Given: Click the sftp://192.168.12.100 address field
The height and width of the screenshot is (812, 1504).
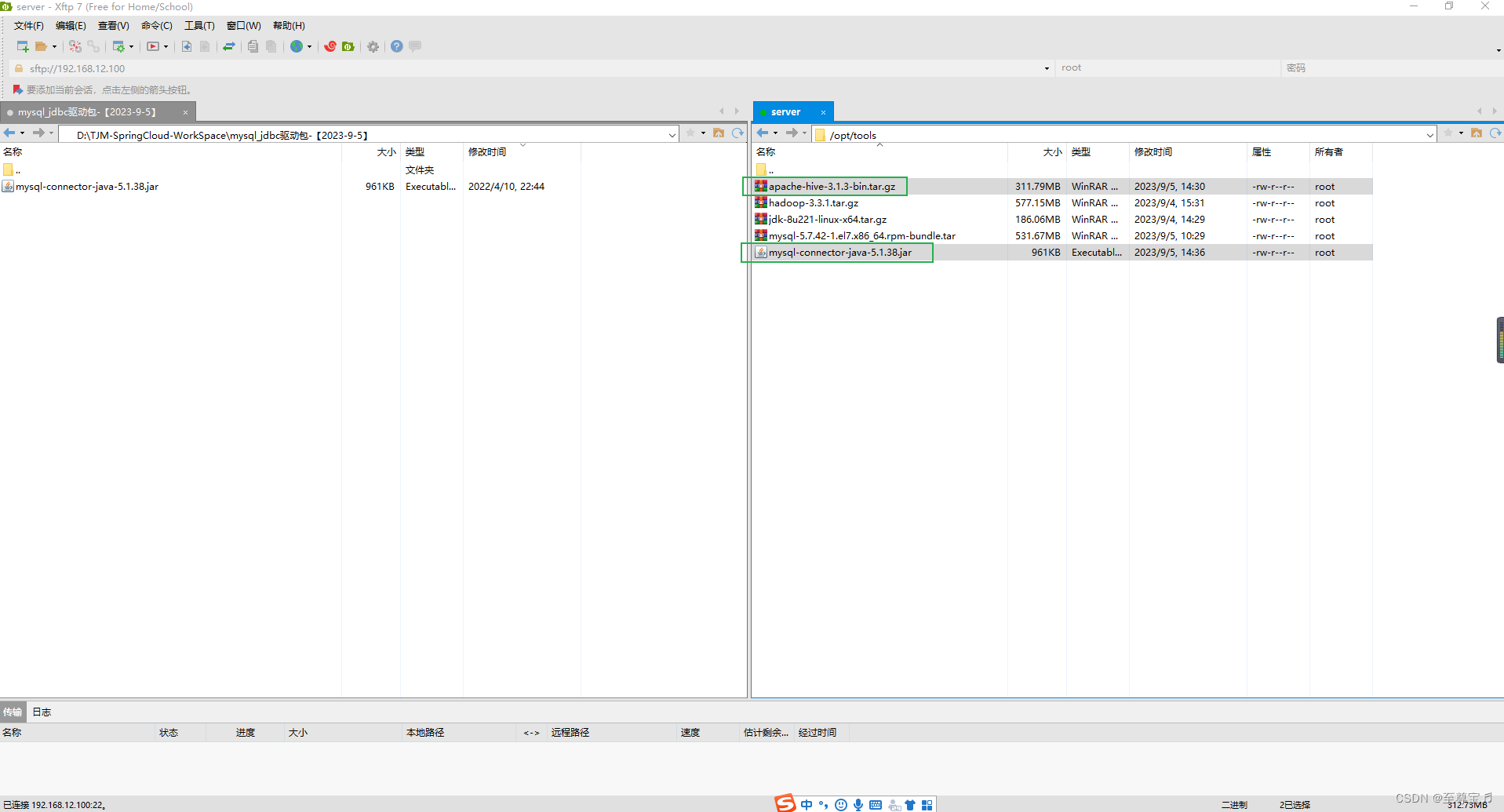Looking at the screenshot, I should [534, 69].
